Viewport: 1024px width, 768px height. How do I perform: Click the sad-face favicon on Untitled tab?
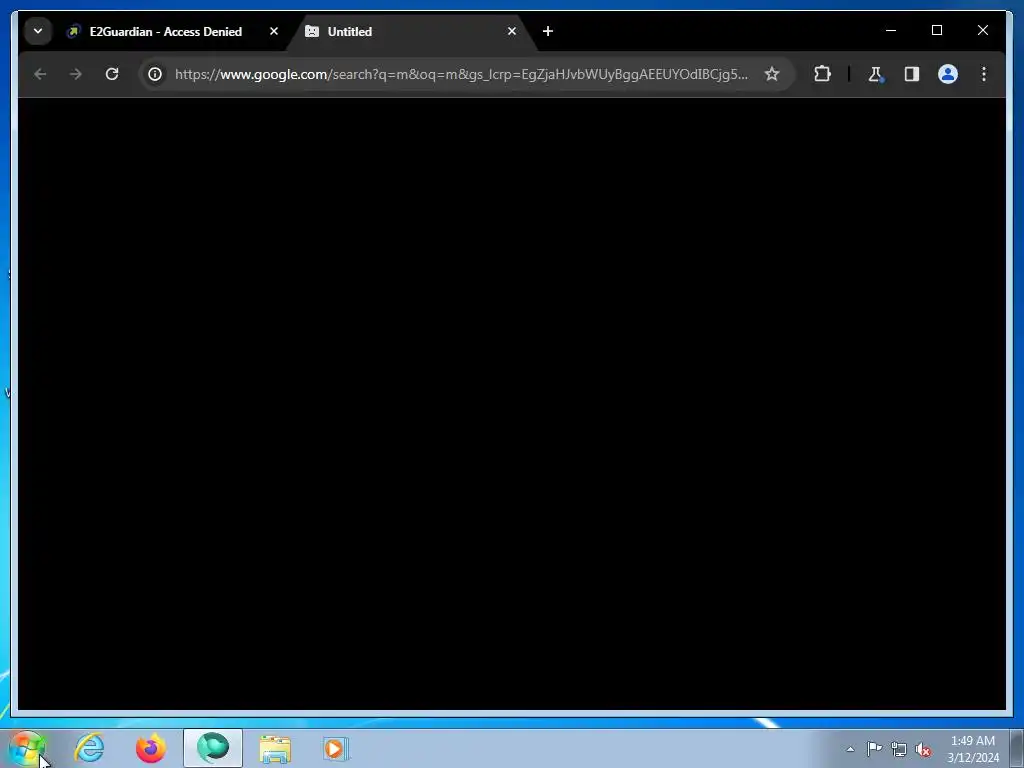pos(312,31)
